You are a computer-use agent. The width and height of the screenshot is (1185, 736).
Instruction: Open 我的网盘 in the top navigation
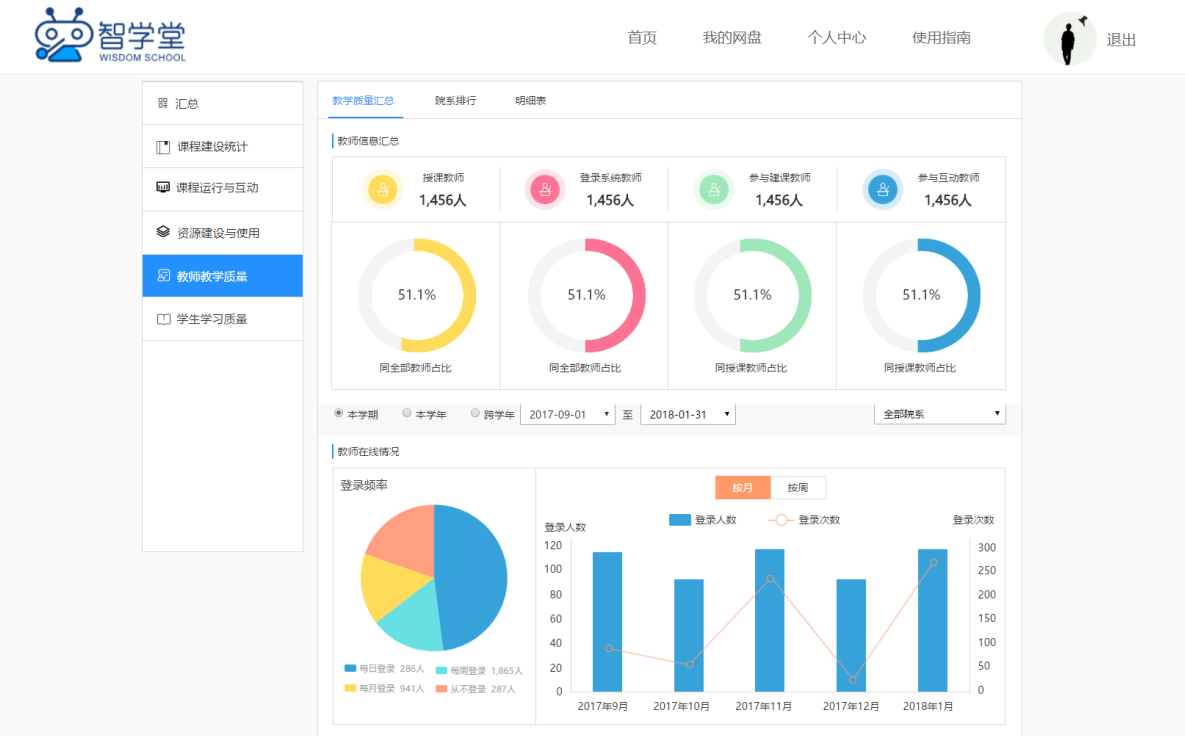pos(732,38)
